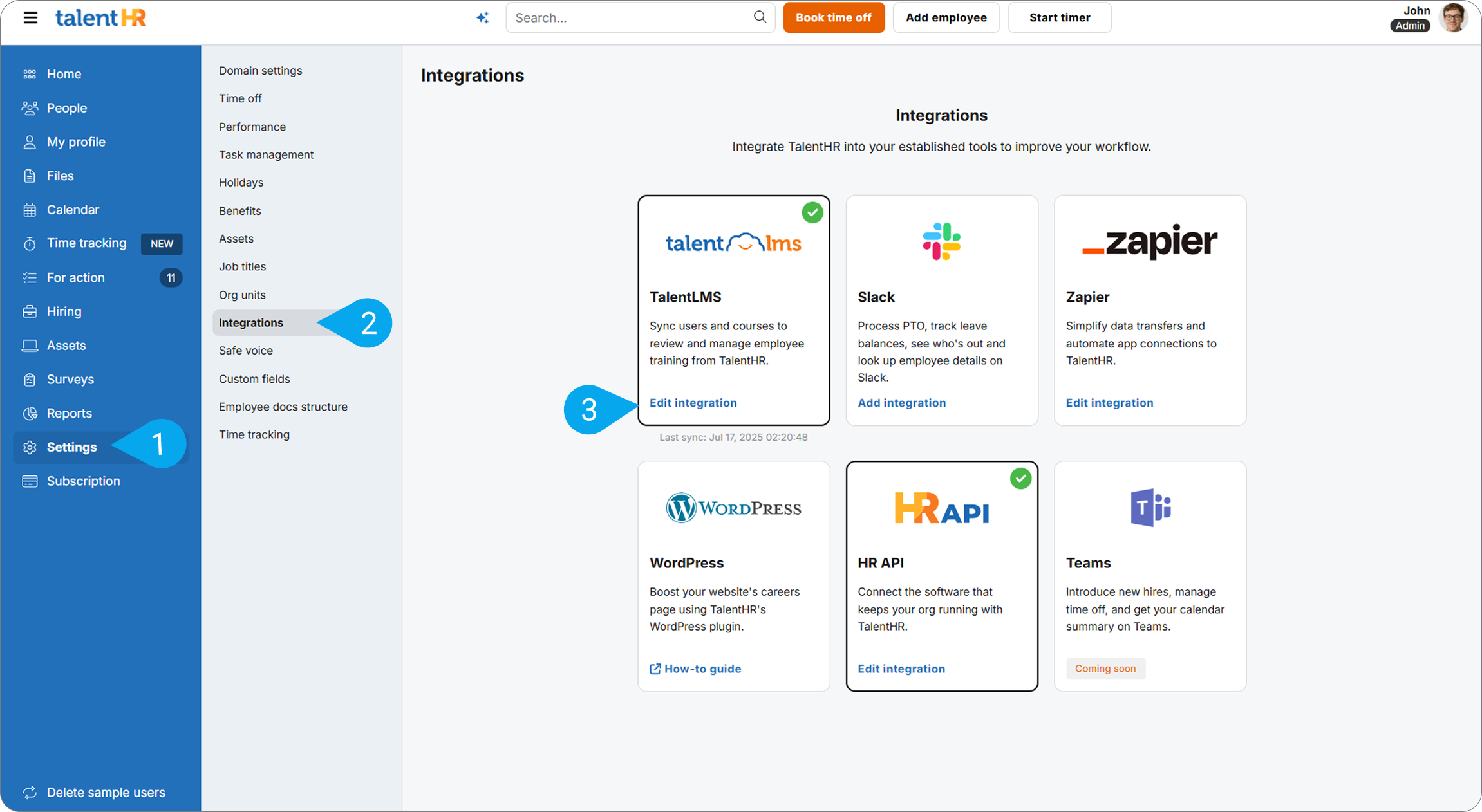Click the My profile person icon

click(x=30, y=142)
